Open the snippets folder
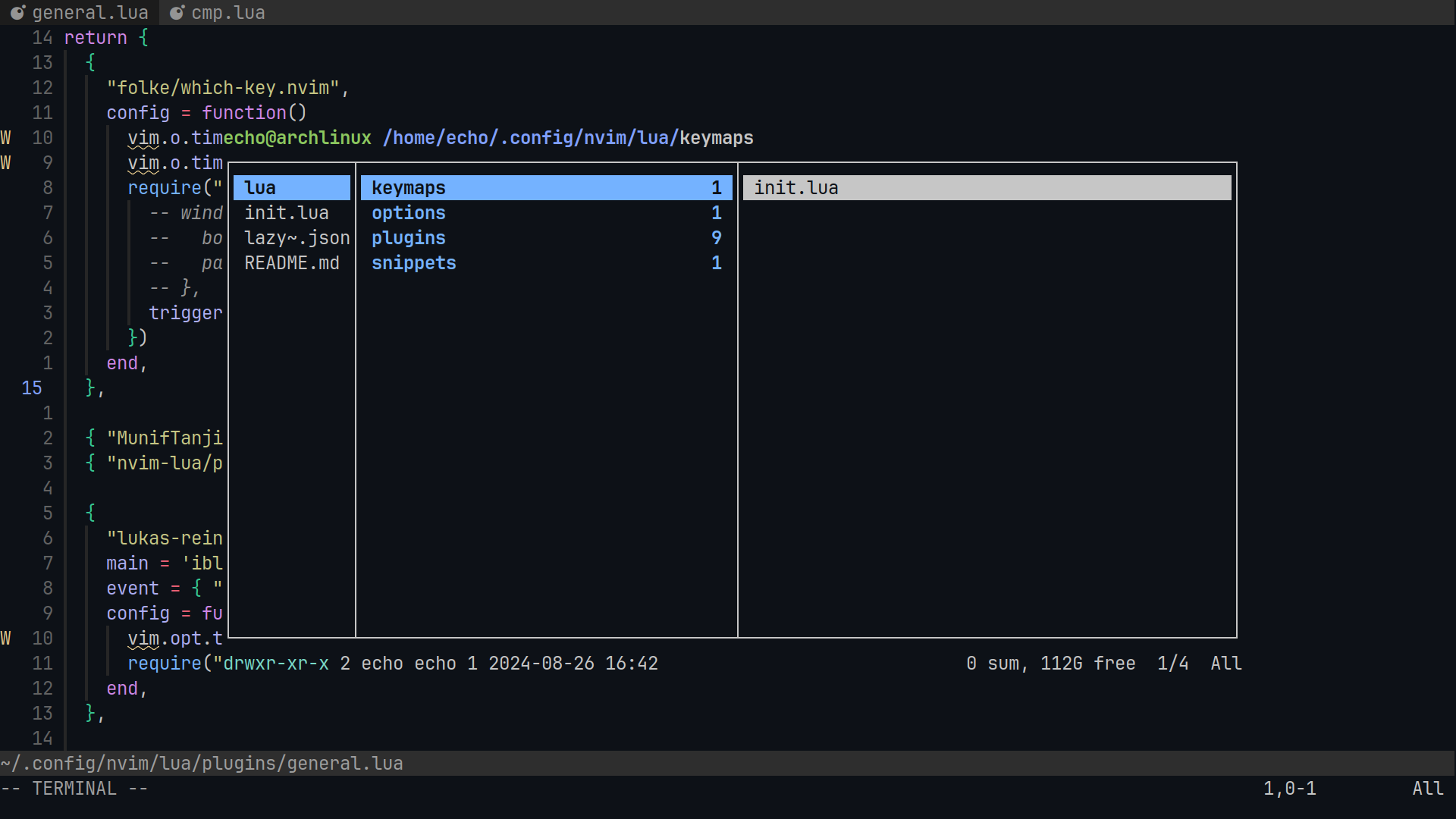The width and height of the screenshot is (1456, 819). pyautogui.click(x=547, y=263)
